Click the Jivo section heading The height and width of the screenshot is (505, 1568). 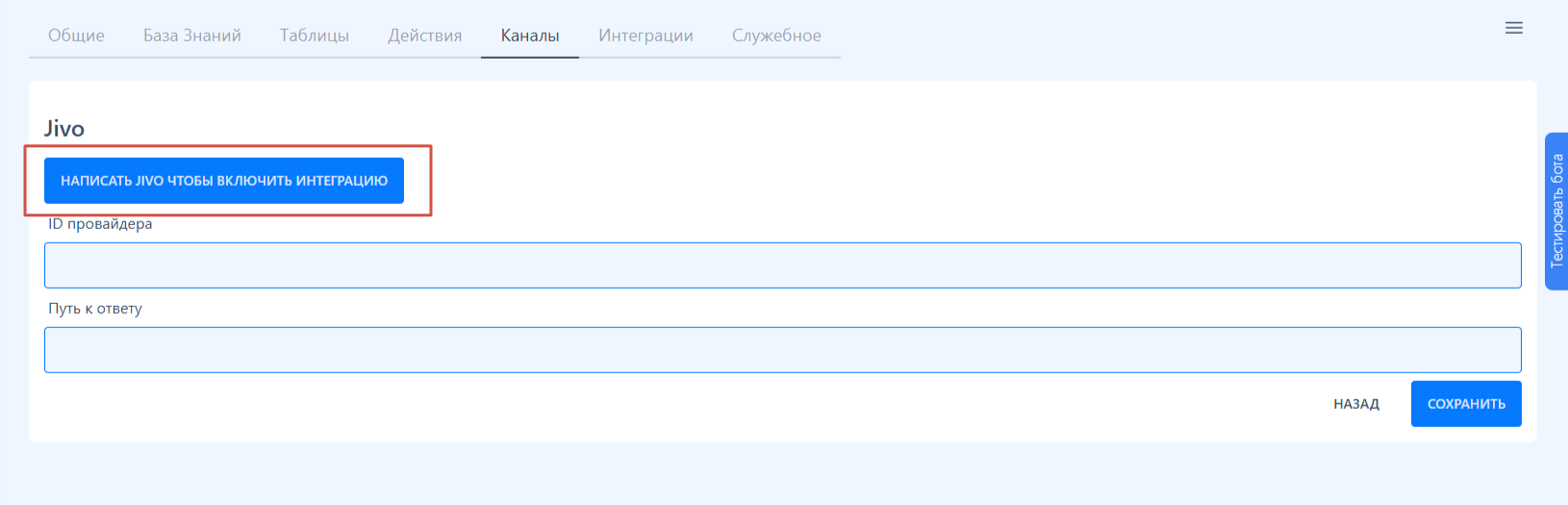[x=64, y=129]
